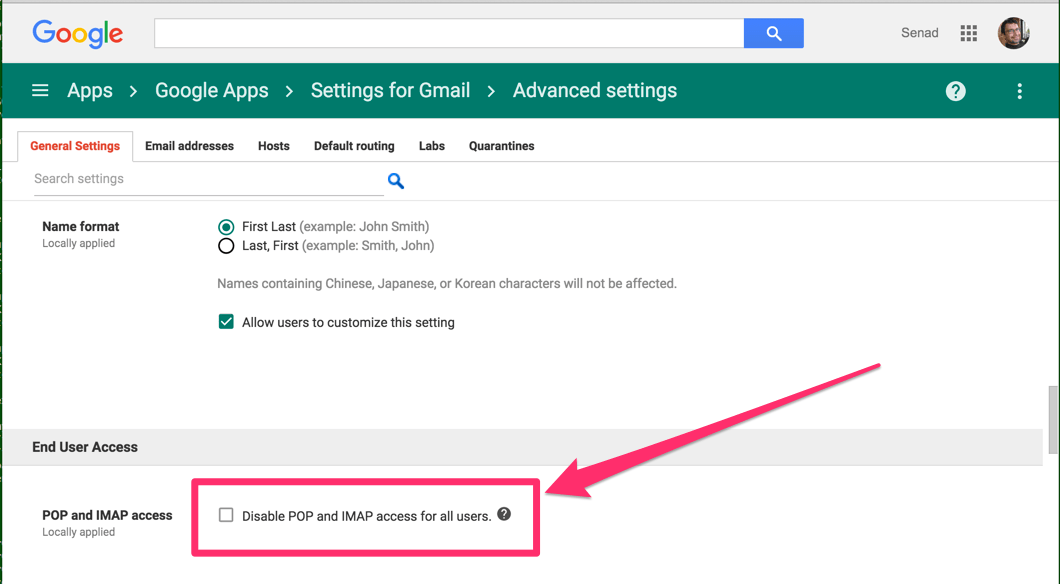Uncheck Allow users to customize this setting

[x=226, y=322]
